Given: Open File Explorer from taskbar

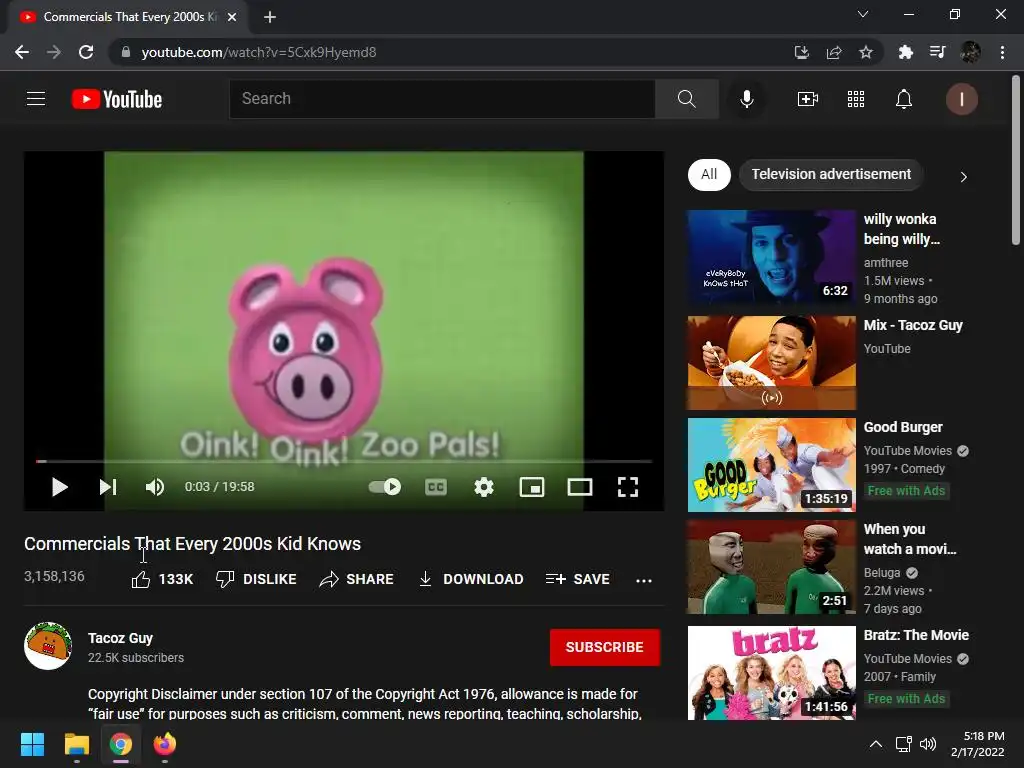Looking at the screenshot, I should click(x=76, y=744).
